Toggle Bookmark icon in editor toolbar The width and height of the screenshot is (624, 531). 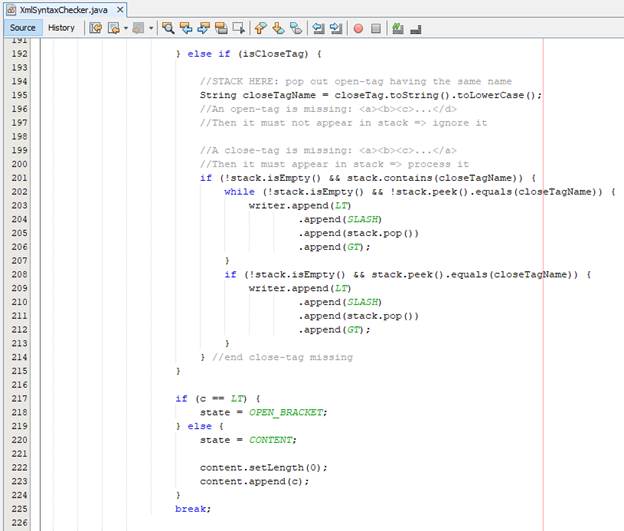[296, 28]
